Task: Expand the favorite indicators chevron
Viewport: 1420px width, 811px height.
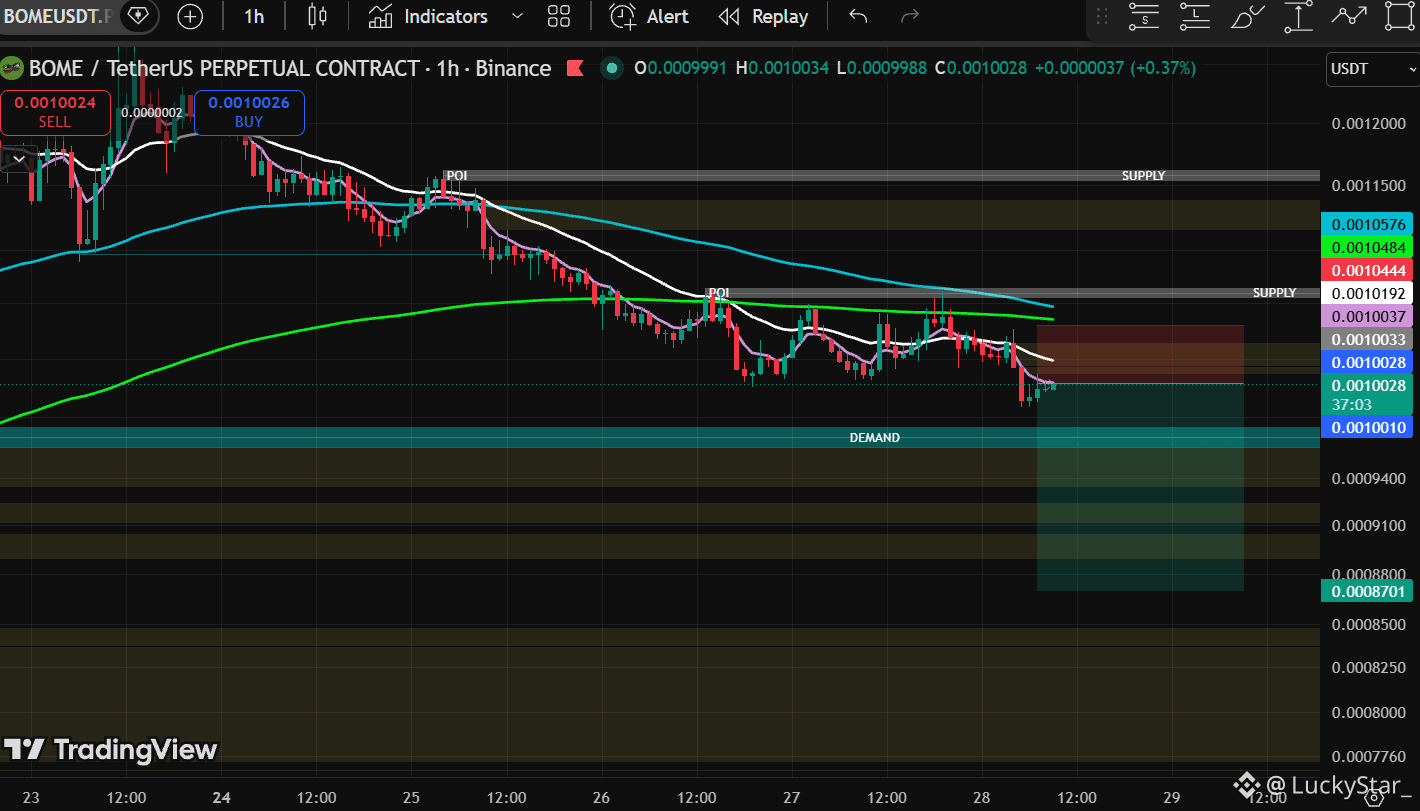Action: click(x=517, y=16)
